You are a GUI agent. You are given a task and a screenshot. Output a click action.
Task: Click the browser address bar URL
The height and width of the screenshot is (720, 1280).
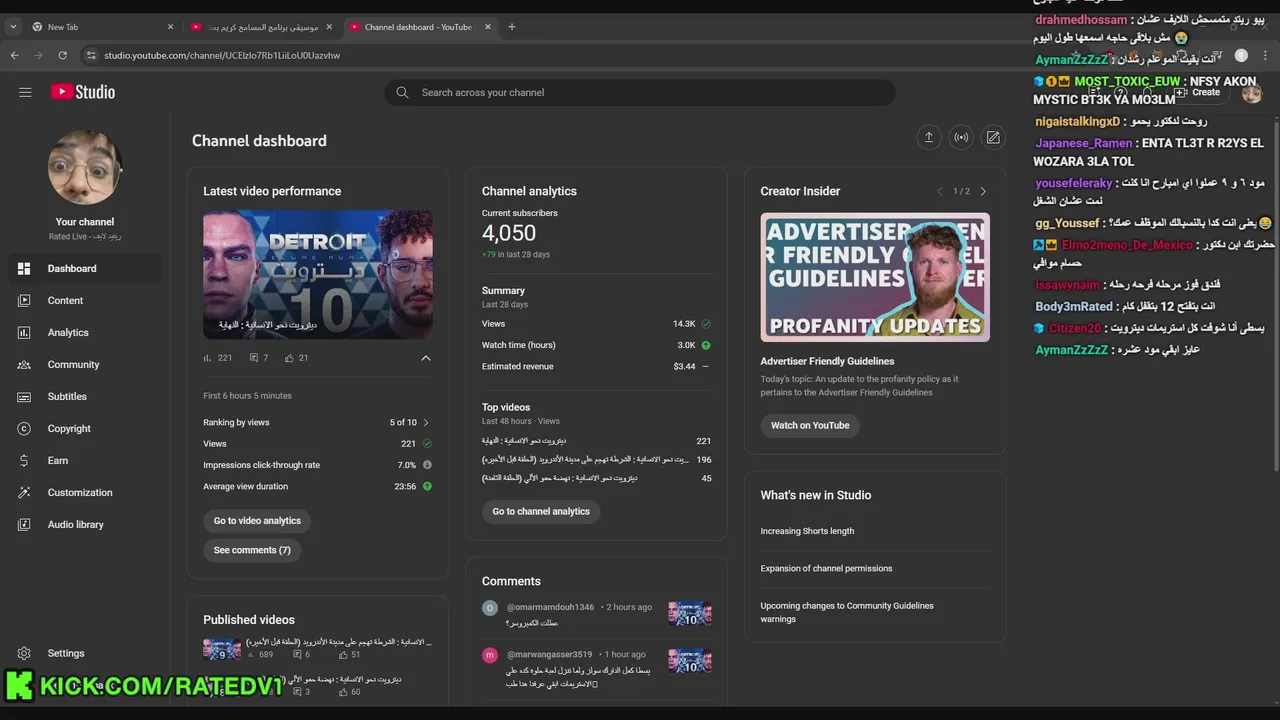(x=222, y=55)
